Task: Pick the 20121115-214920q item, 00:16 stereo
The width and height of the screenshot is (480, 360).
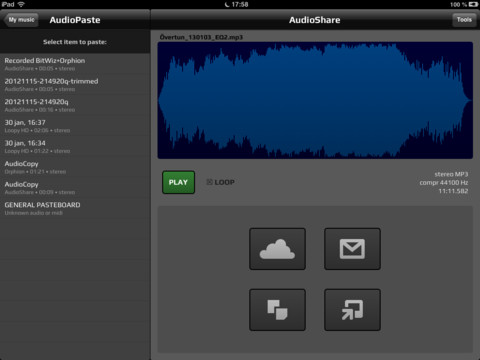Action: pyautogui.click(x=75, y=105)
